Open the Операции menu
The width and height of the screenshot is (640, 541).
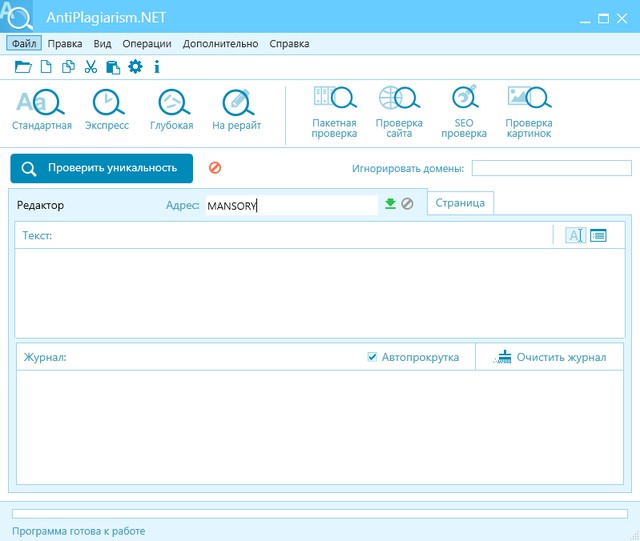pos(146,44)
